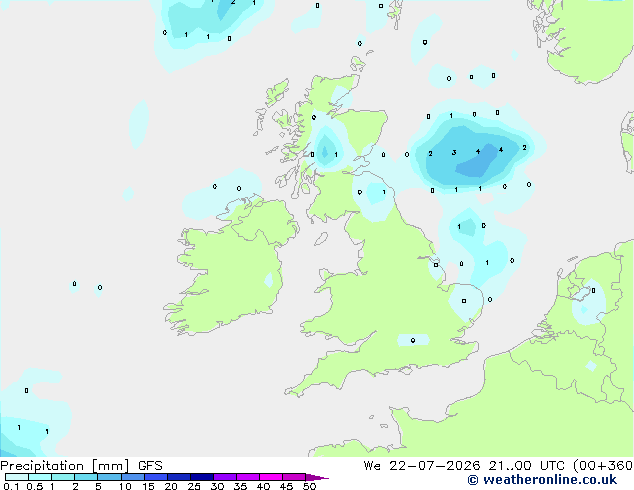
Task: Select the 2–5 mm legend color swatch
Action: pos(86,477)
